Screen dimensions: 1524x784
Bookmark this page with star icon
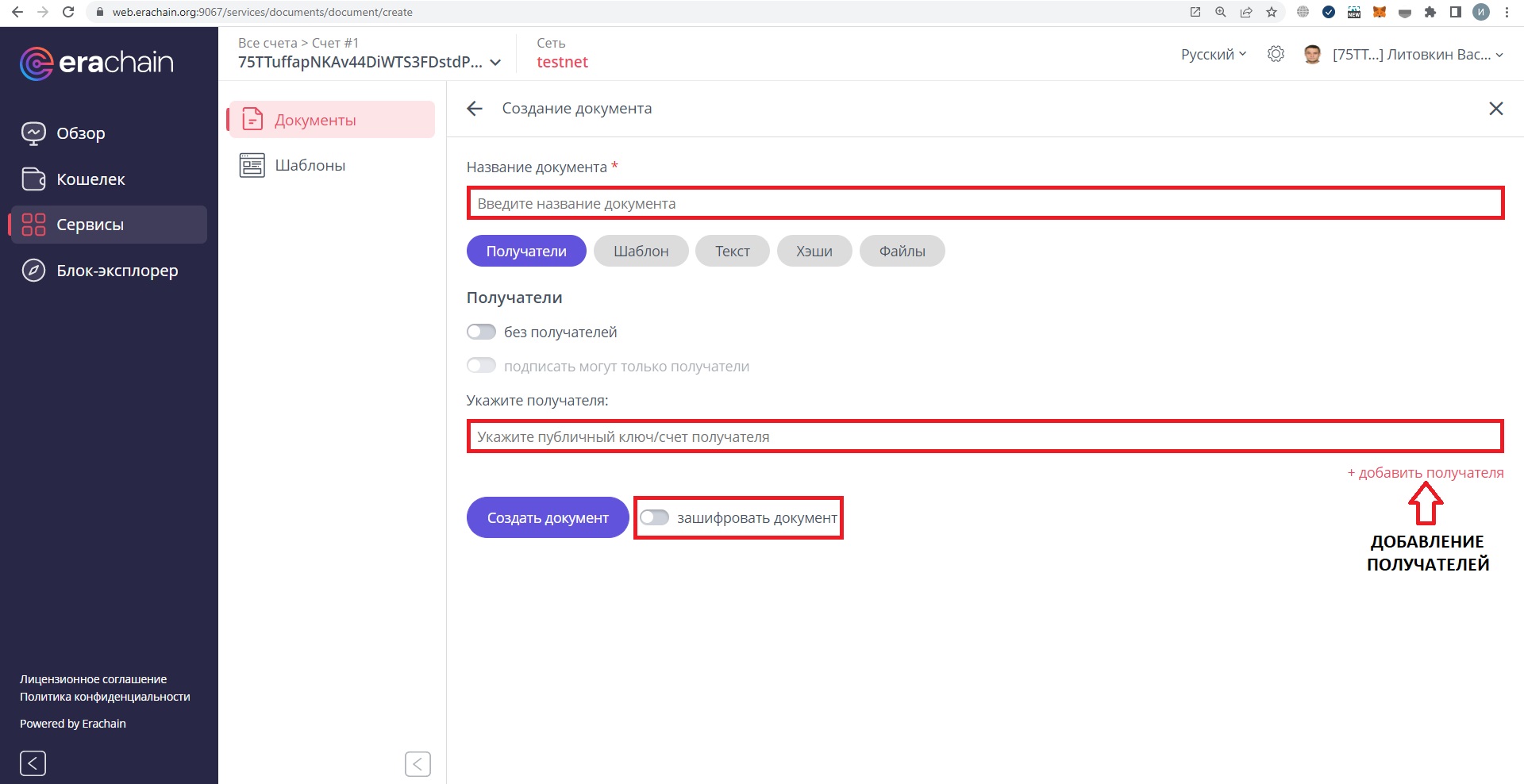click(1272, 12)
